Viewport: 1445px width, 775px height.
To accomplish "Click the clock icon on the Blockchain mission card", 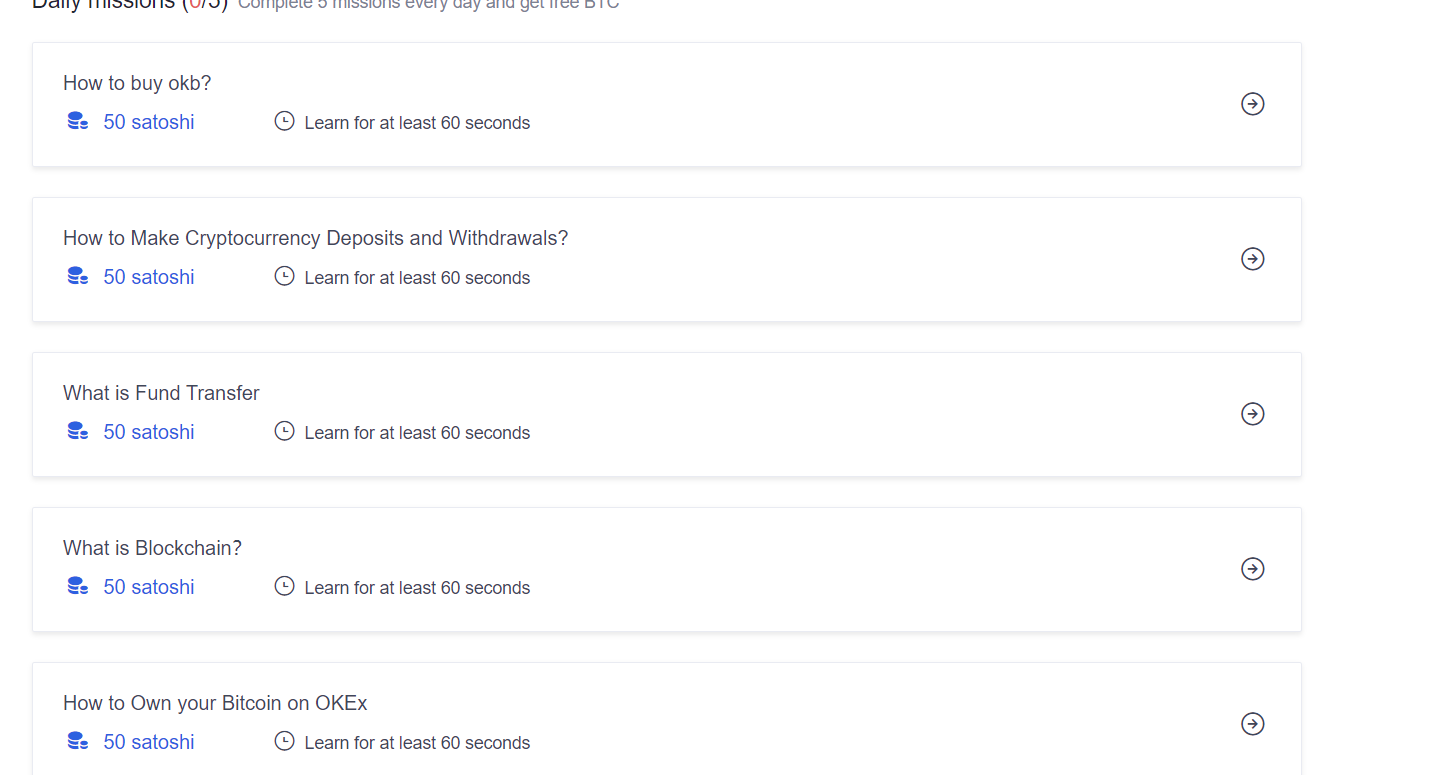I will [x=284, y=586].
